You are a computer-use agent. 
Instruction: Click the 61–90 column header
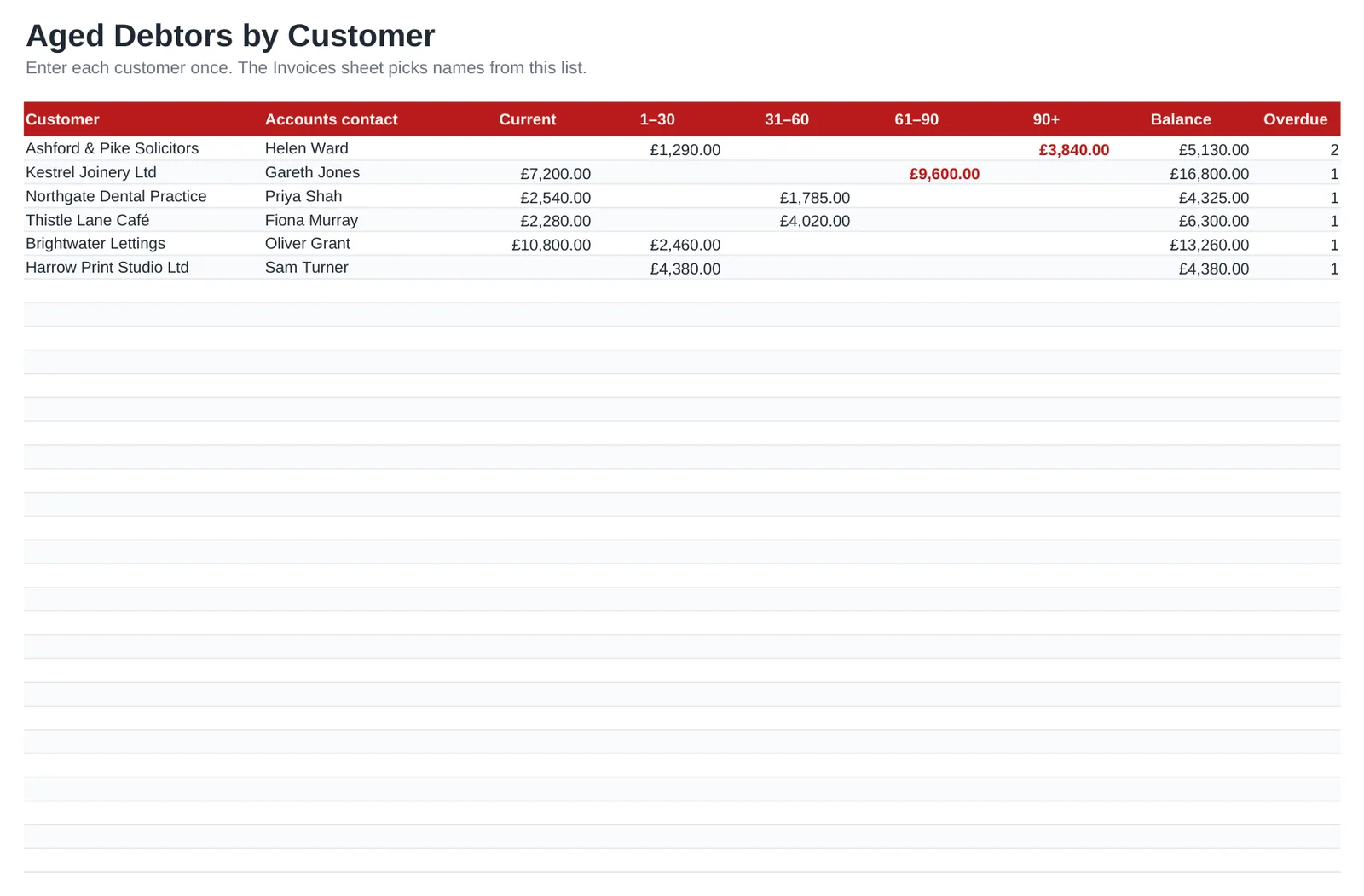click(916, 119)
